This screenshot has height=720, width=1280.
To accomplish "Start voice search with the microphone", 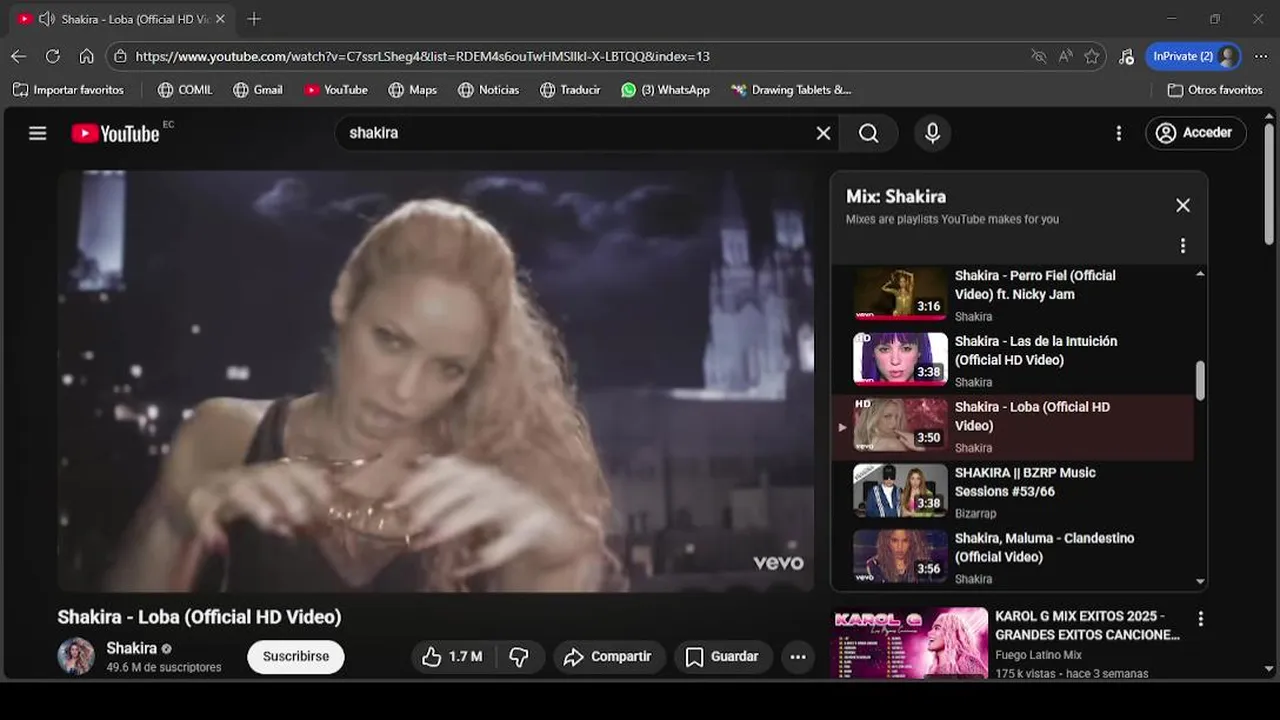I will [x=932, y=133].
